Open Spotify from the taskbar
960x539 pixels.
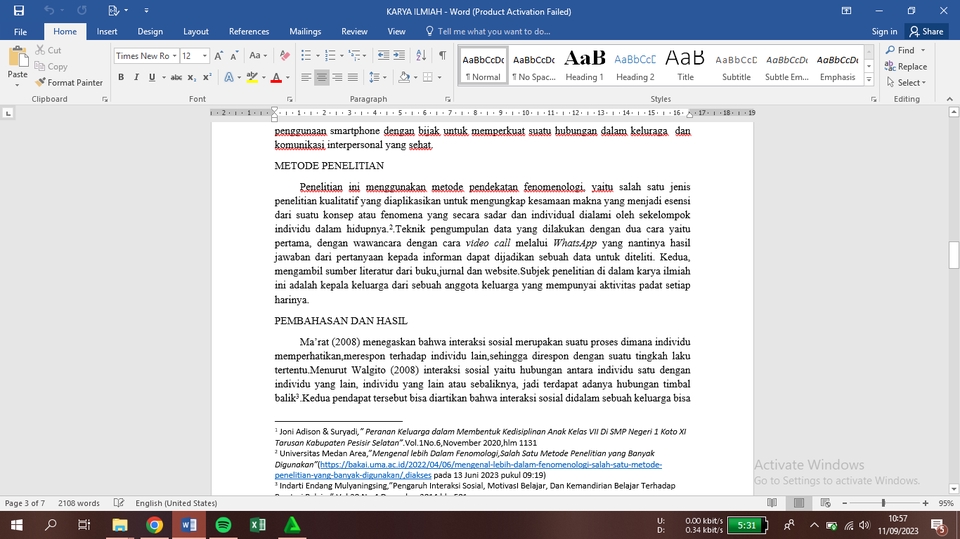tap(223, 525)
